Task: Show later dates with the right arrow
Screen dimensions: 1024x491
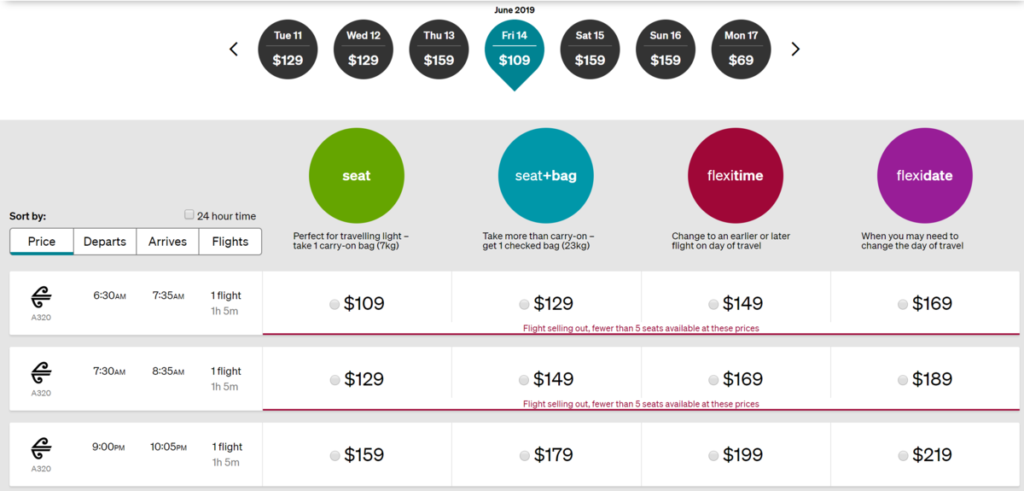Action: (796, 49)
